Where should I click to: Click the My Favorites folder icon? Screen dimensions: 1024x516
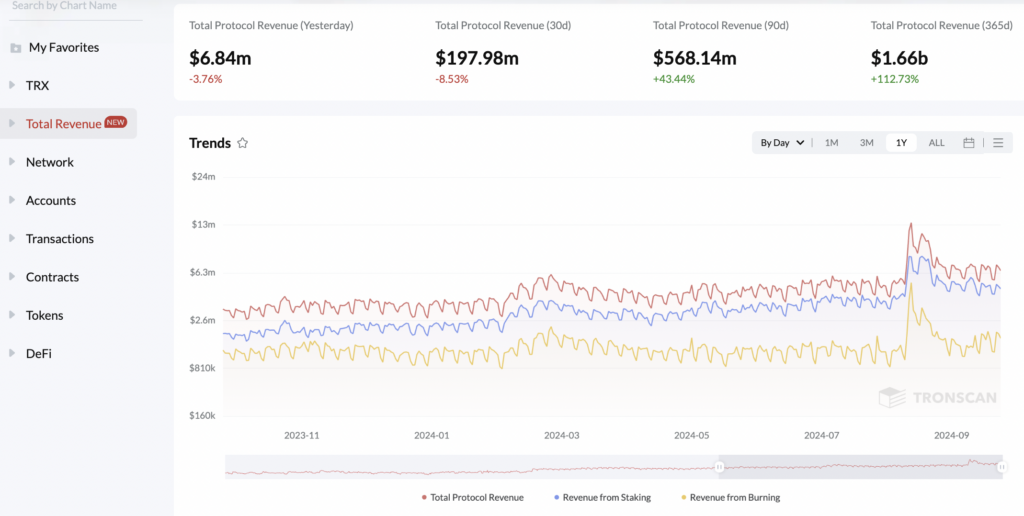coord(16,48)
